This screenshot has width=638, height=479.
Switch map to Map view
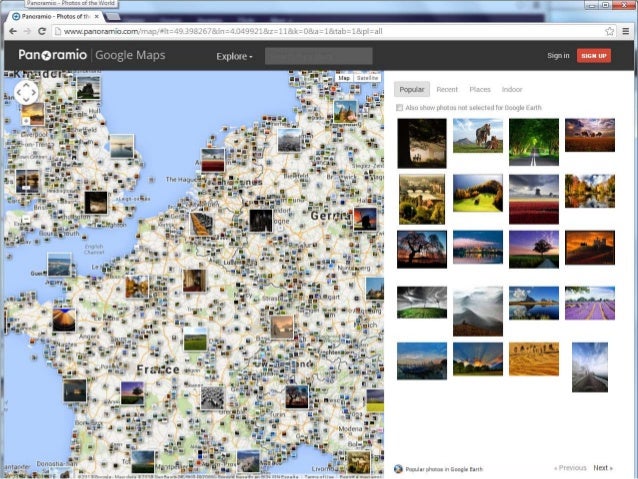[x=344, y=77]
